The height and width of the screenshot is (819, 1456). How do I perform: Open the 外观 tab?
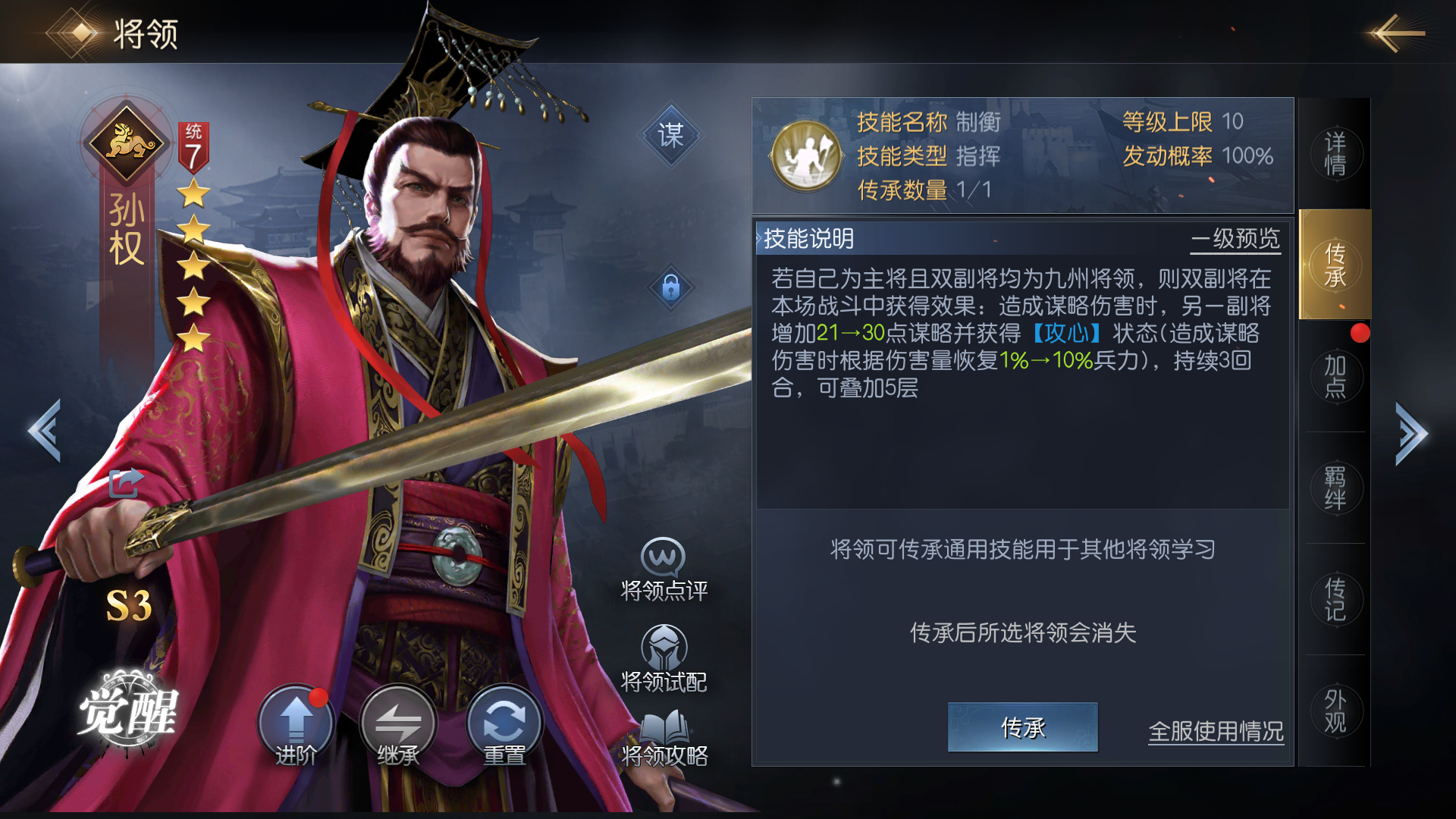(x=1335, y=711)
